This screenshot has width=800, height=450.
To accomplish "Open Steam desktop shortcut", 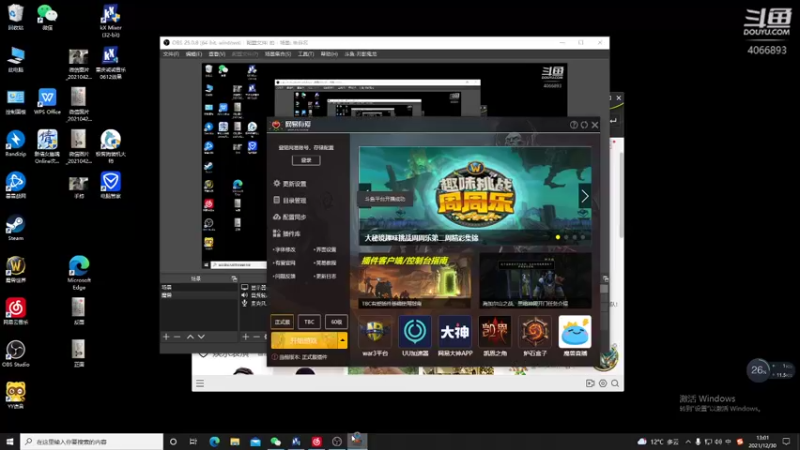I will (x=15, y=228).
